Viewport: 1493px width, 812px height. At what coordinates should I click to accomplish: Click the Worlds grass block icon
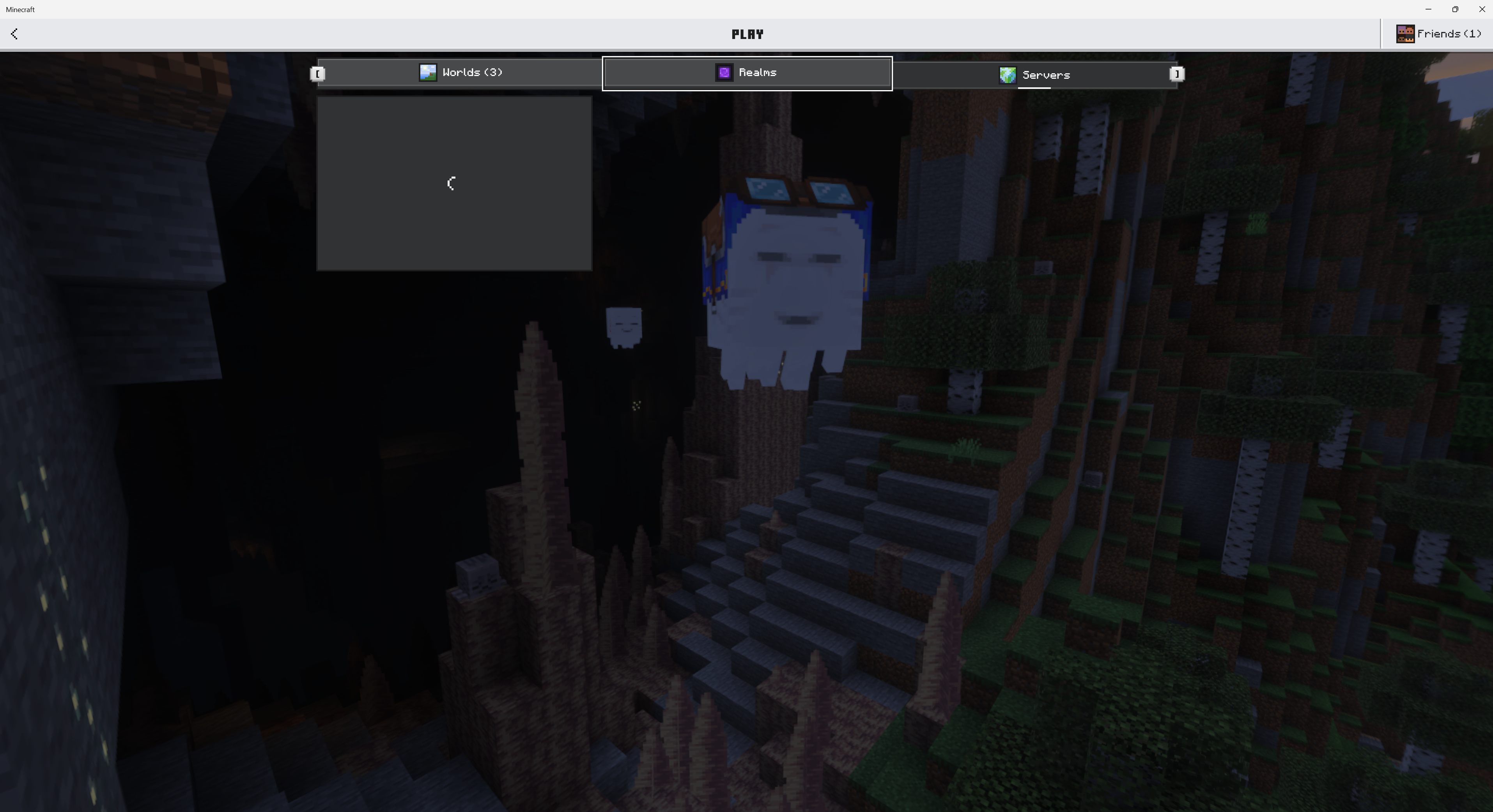(428, 73)
